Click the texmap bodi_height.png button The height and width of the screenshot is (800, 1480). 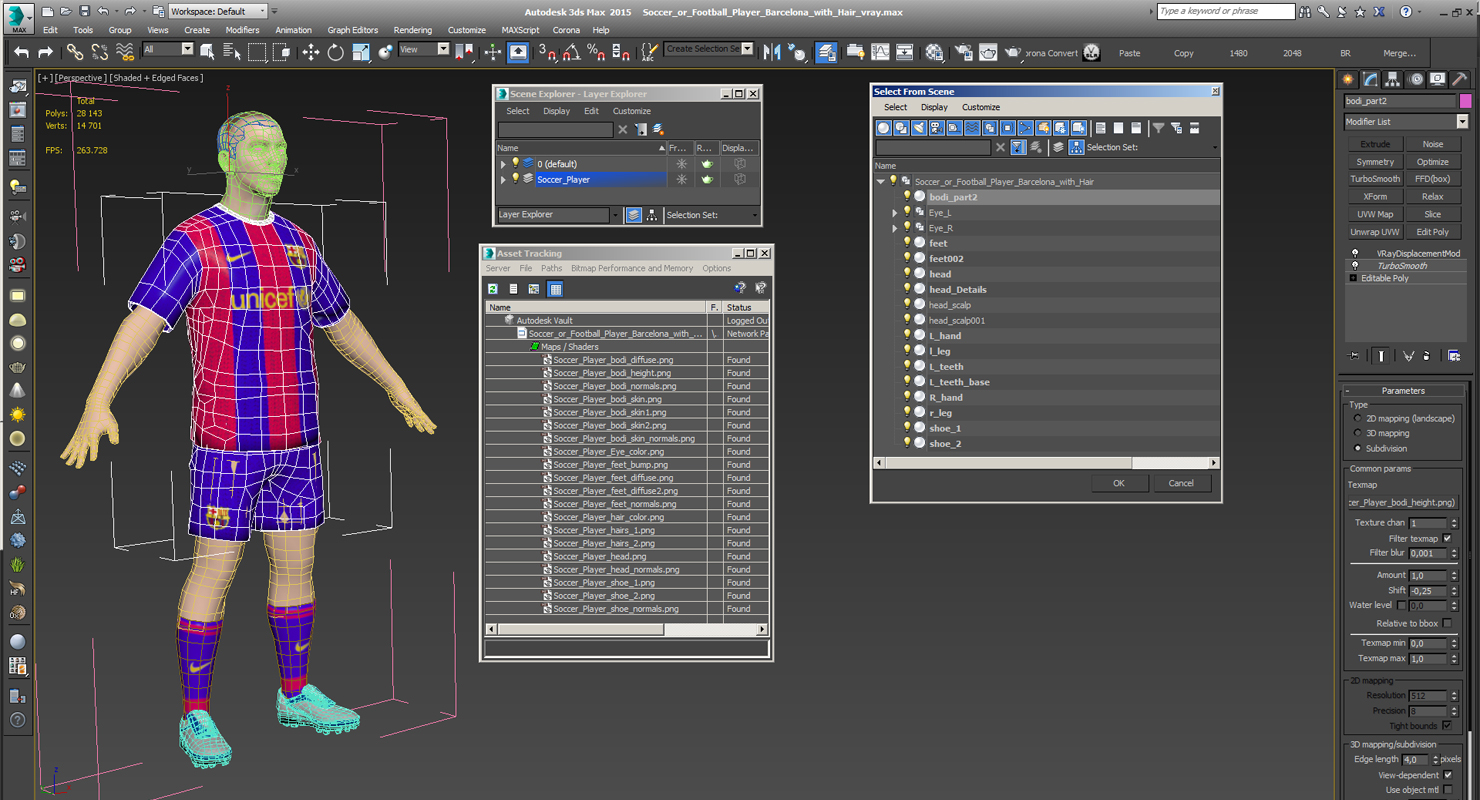(1402, 502)
